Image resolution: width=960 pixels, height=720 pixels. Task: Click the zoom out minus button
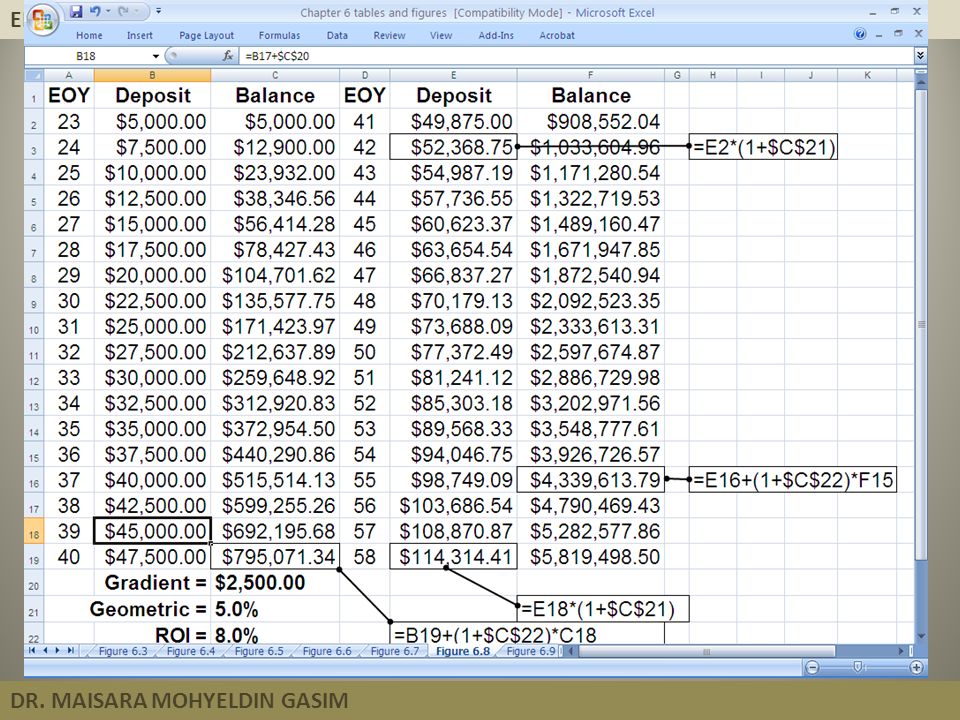[x=812, y=667]
